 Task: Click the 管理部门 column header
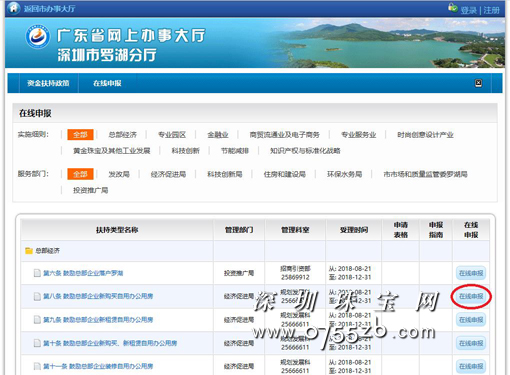point(239,230)
